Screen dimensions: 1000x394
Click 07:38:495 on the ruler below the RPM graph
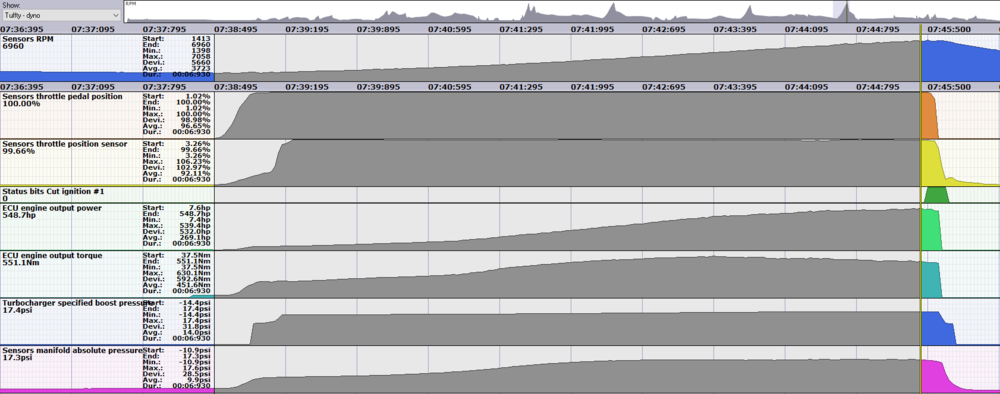(x=235, y=87)
